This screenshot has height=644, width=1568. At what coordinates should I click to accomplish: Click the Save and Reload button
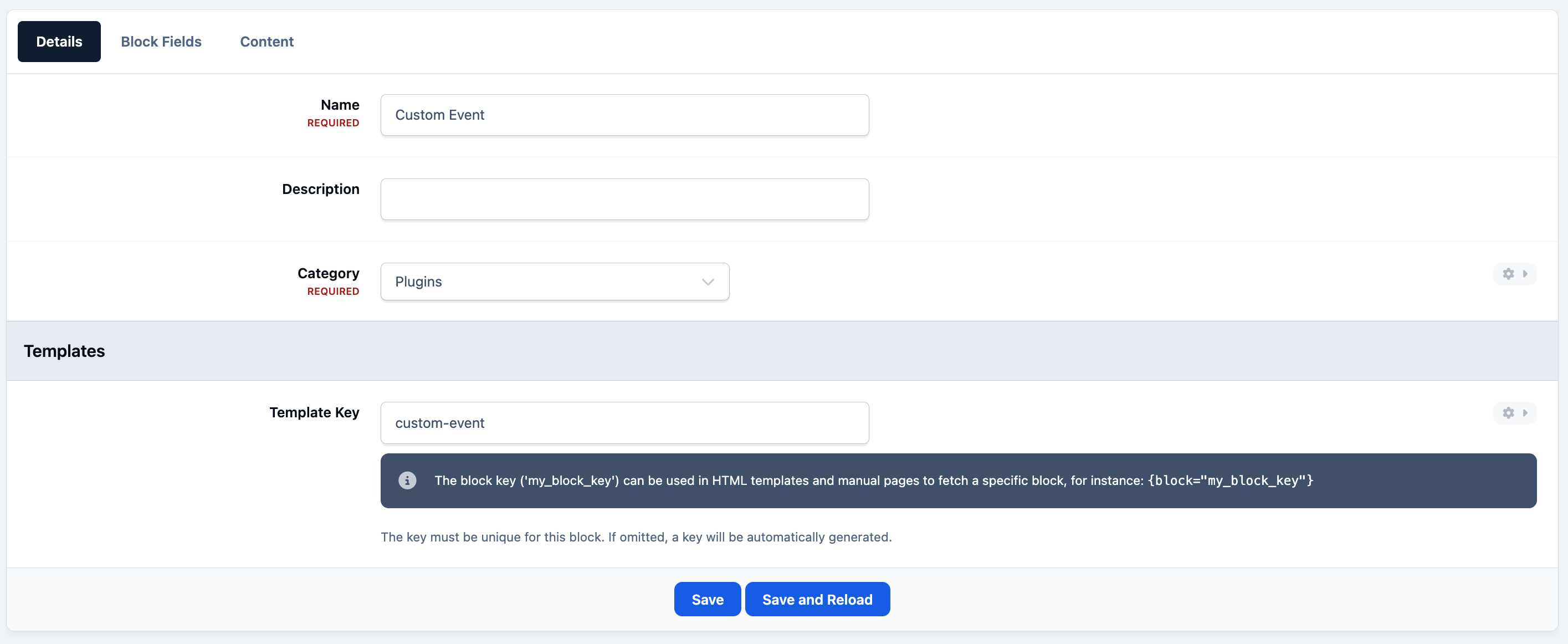[817, 600]
